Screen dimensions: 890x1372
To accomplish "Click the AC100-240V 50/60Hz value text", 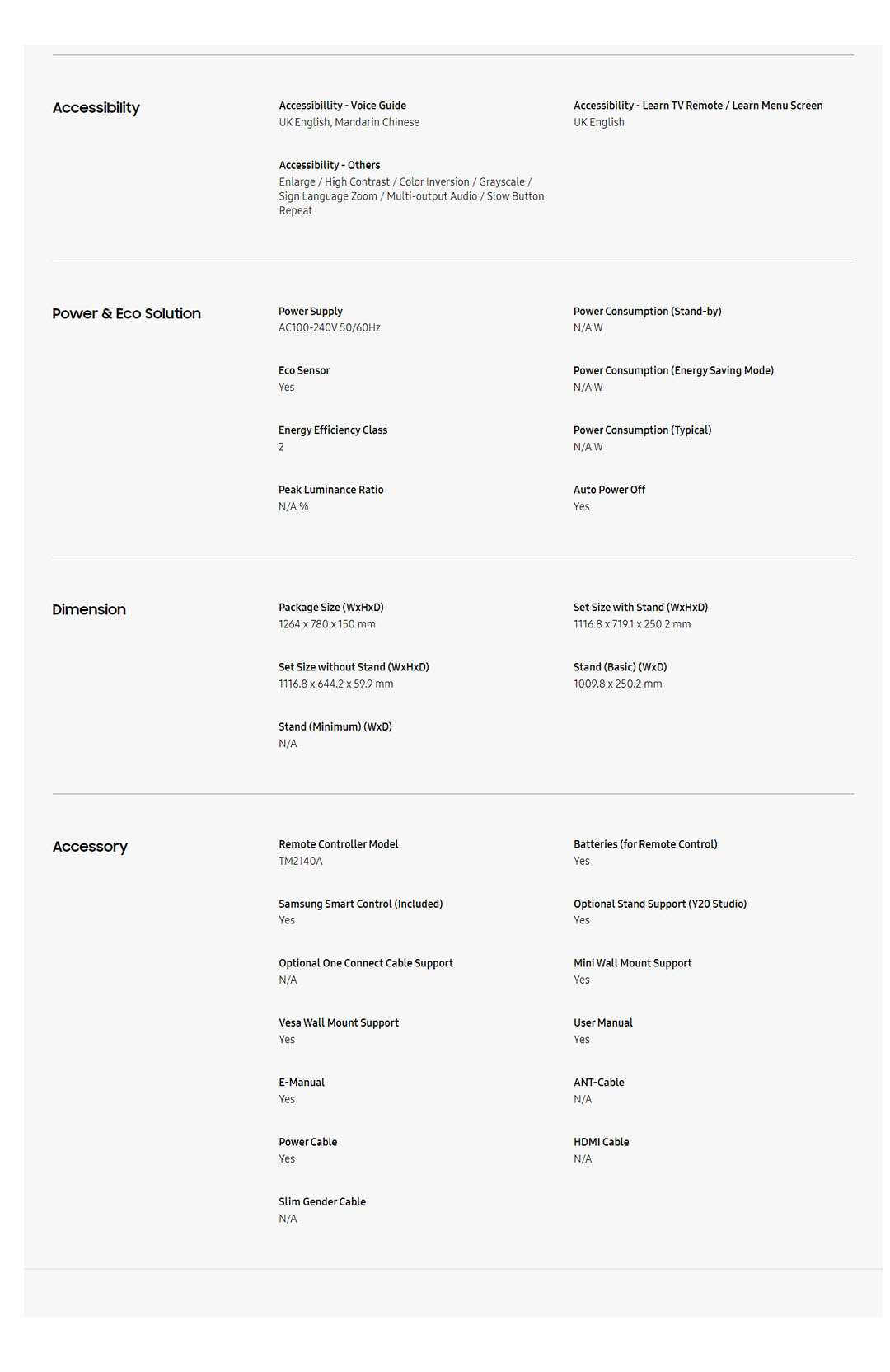I will point(329,328).
